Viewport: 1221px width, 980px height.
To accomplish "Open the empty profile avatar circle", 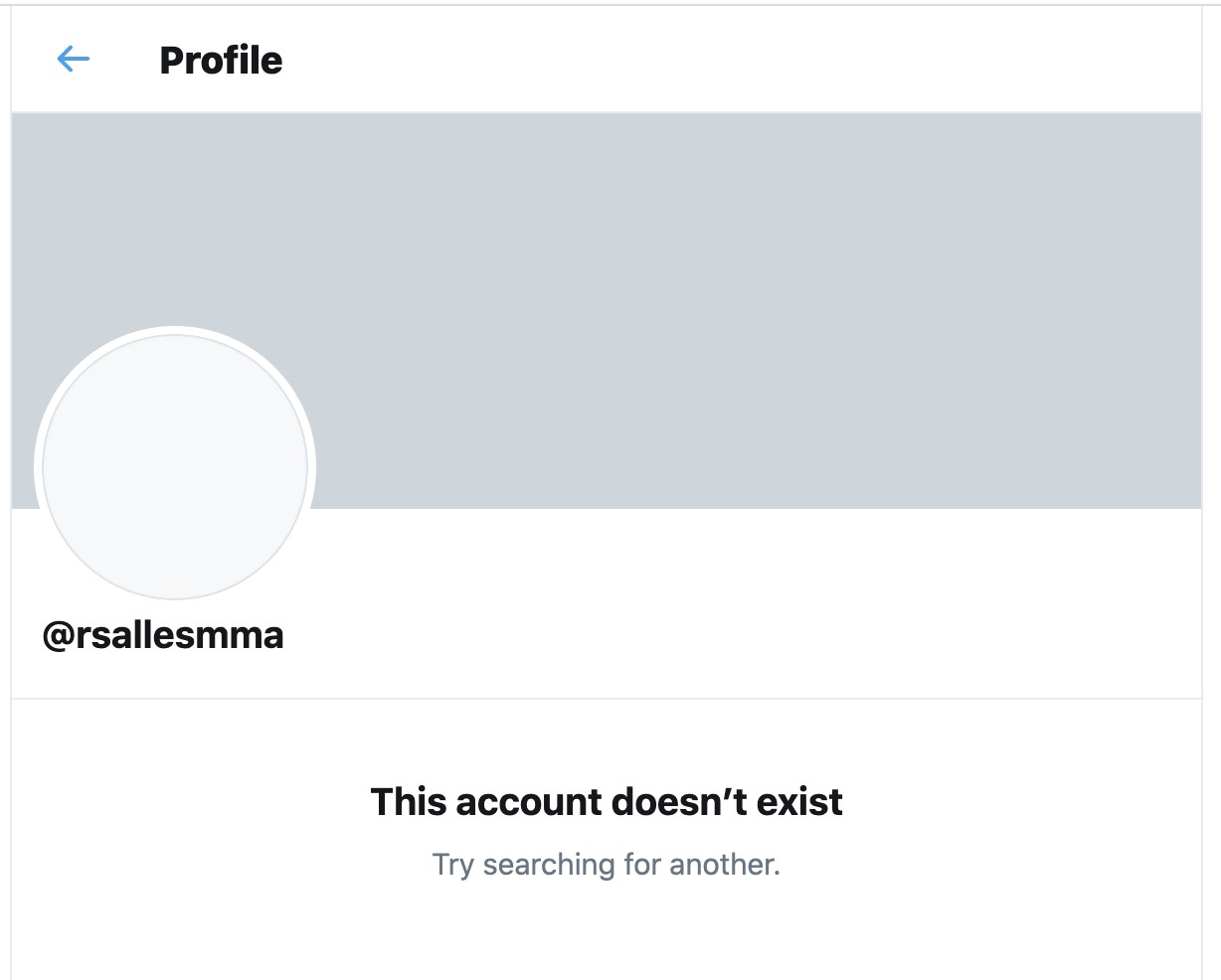I will (x=175, y=467).
